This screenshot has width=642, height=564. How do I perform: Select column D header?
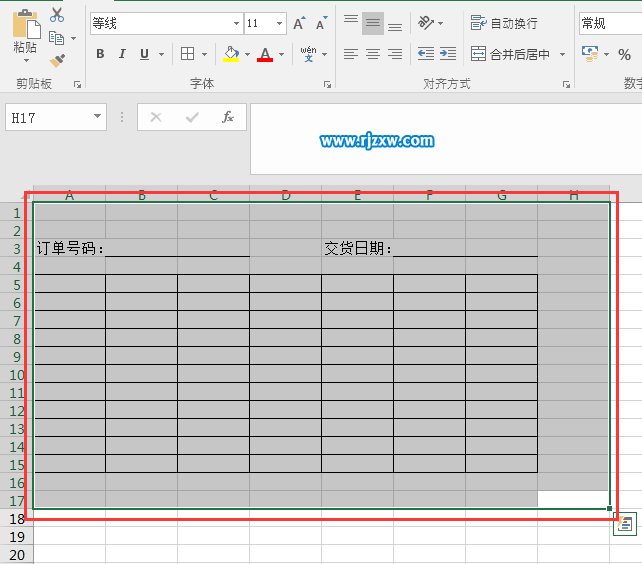click(x=286, y=195)
